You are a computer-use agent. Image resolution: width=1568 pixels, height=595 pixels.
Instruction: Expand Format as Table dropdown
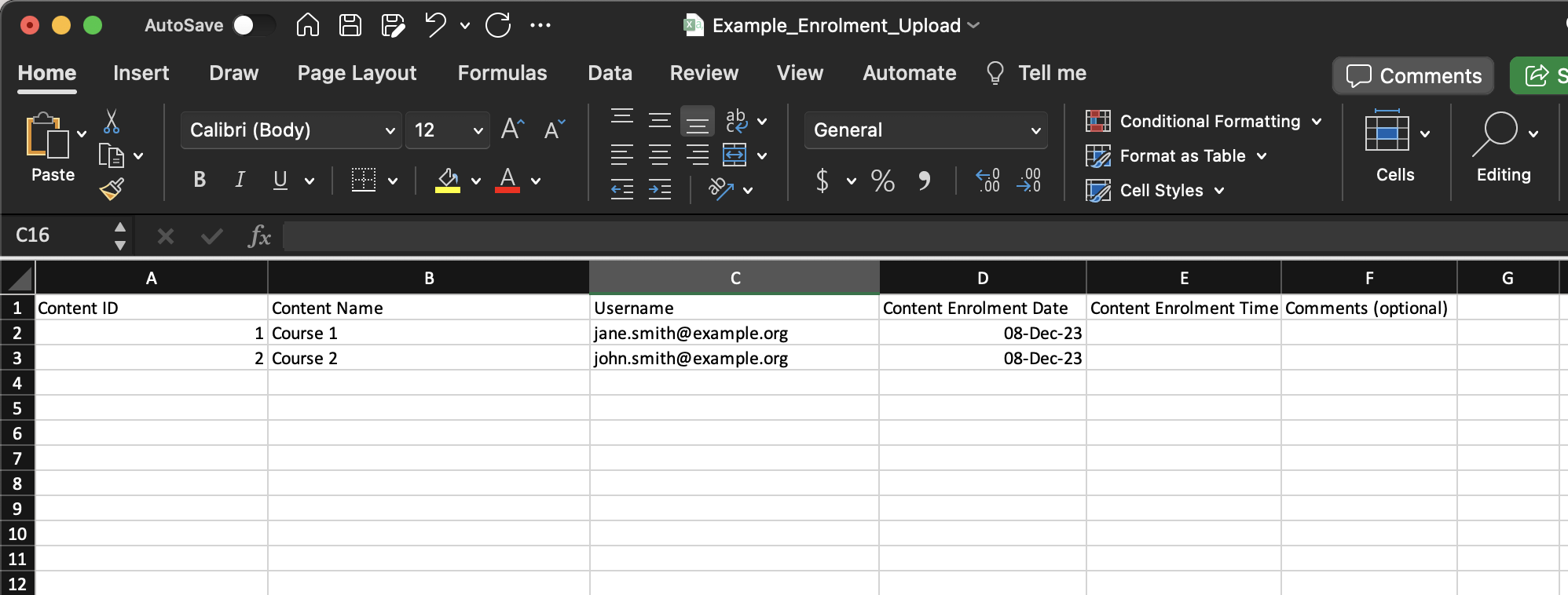pos(1262,156)
